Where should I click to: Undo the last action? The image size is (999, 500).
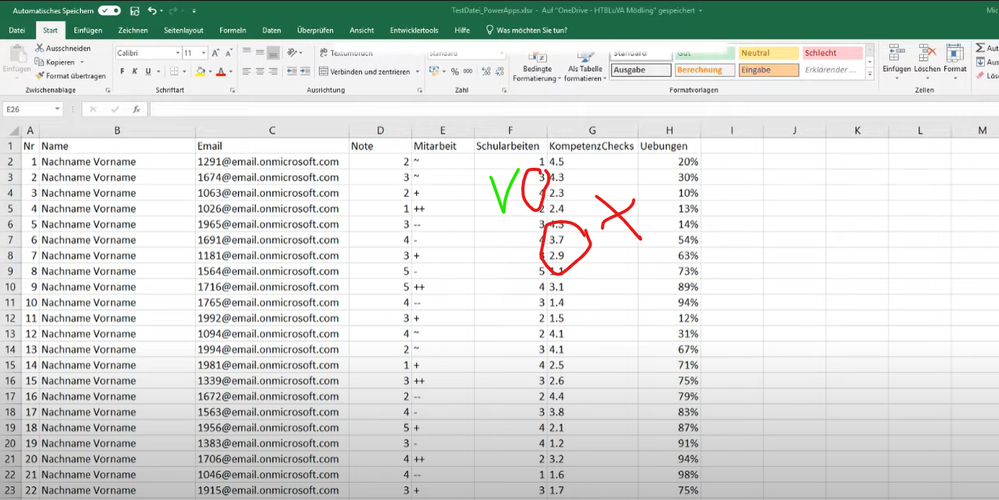152,11
